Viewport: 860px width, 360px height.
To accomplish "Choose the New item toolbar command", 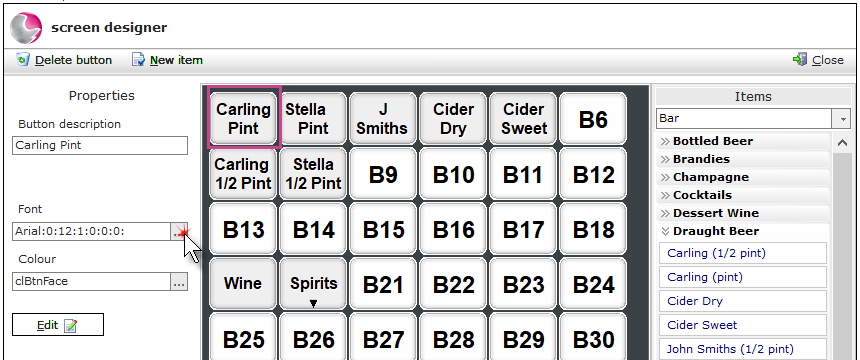I will click(167, 60).
